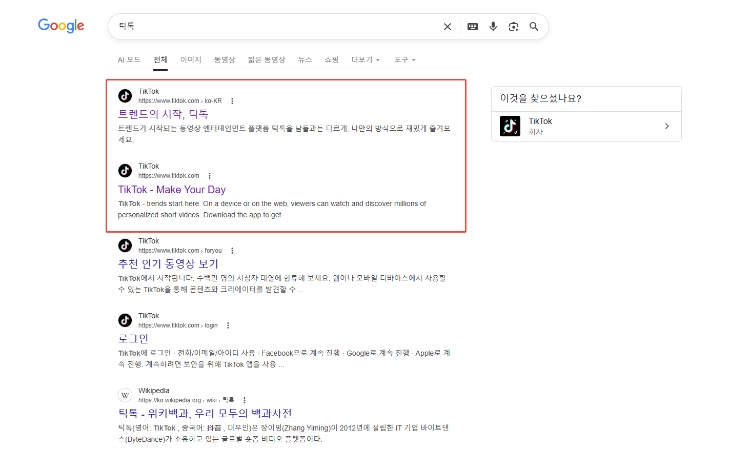This screenshot has width=750, height=450.
Task: Open the three-dot menu beside the foryou URL
Action: (x=232, y=251)
